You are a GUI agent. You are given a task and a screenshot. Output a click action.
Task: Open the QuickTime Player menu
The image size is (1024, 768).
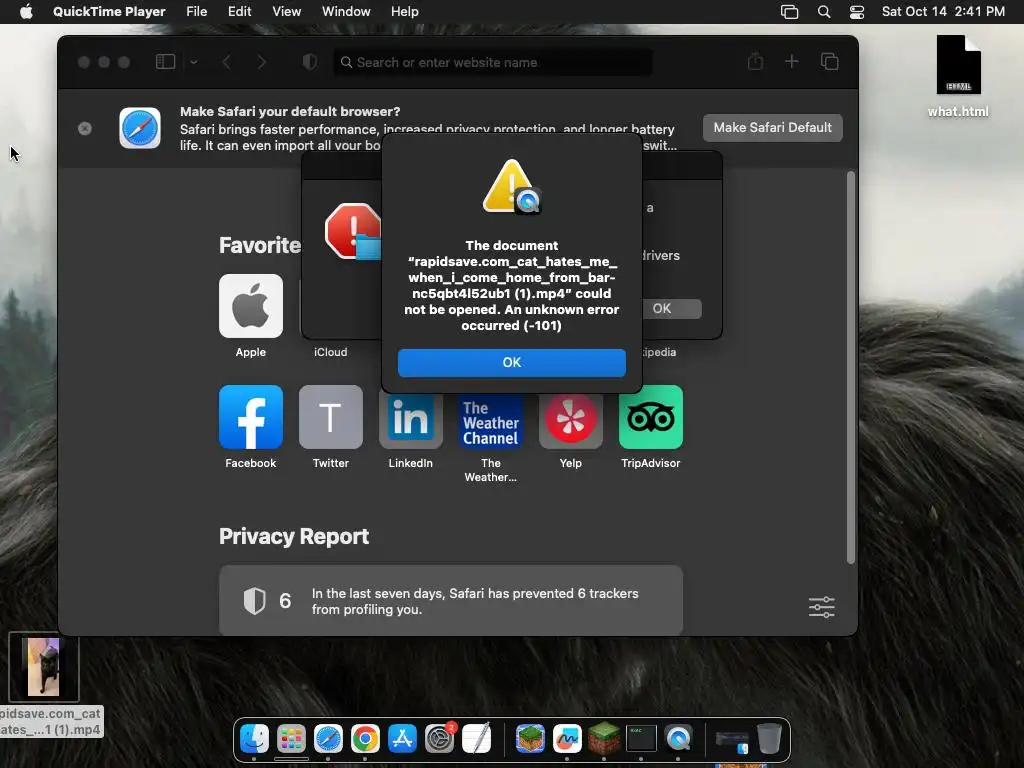[x=109, y=12]
